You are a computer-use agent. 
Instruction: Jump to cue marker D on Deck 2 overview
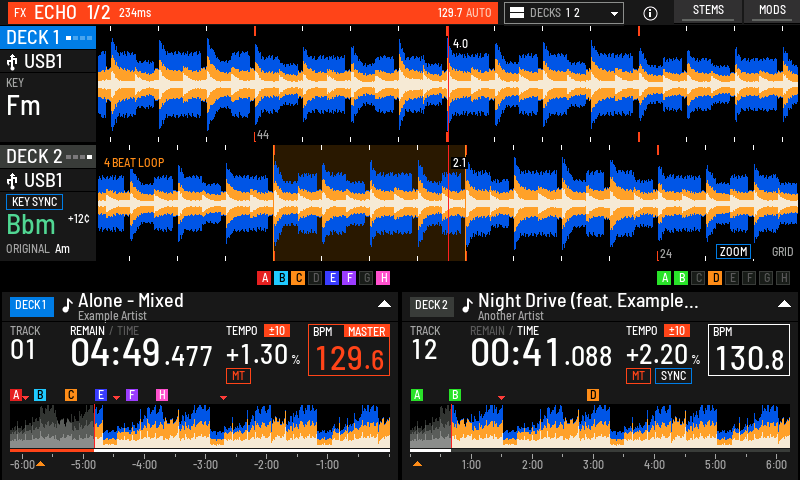[592, 395]
